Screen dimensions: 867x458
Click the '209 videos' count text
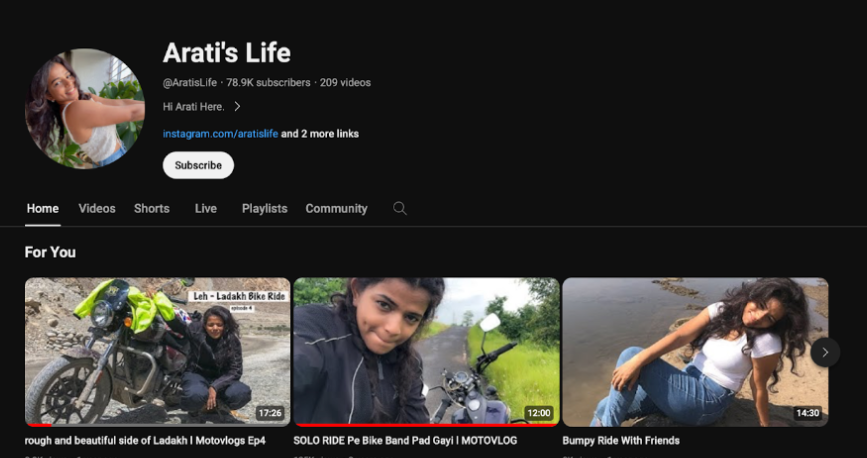(x=345, y=82)
